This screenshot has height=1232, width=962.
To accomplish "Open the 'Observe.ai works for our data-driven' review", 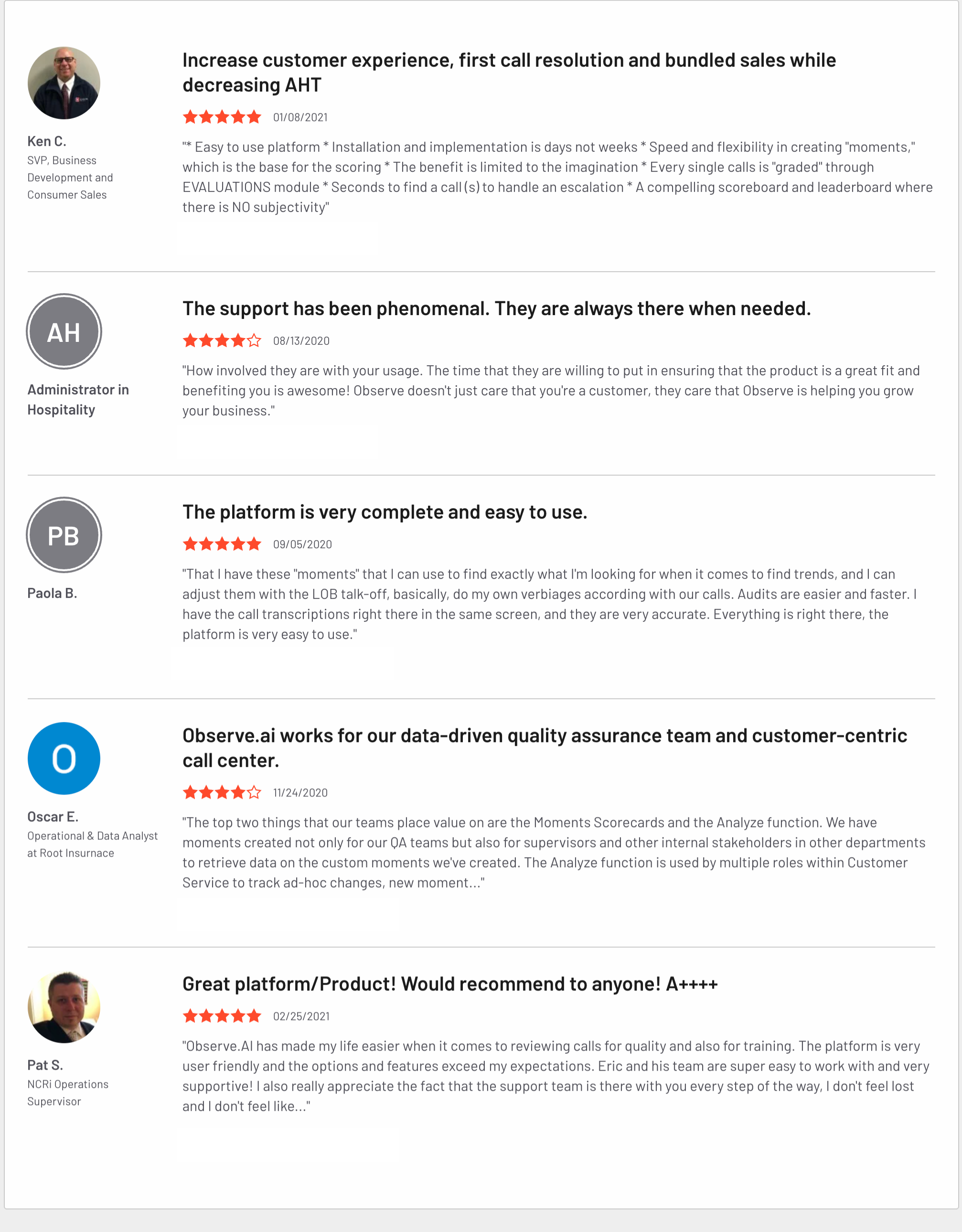I will (x=545, y=748).
